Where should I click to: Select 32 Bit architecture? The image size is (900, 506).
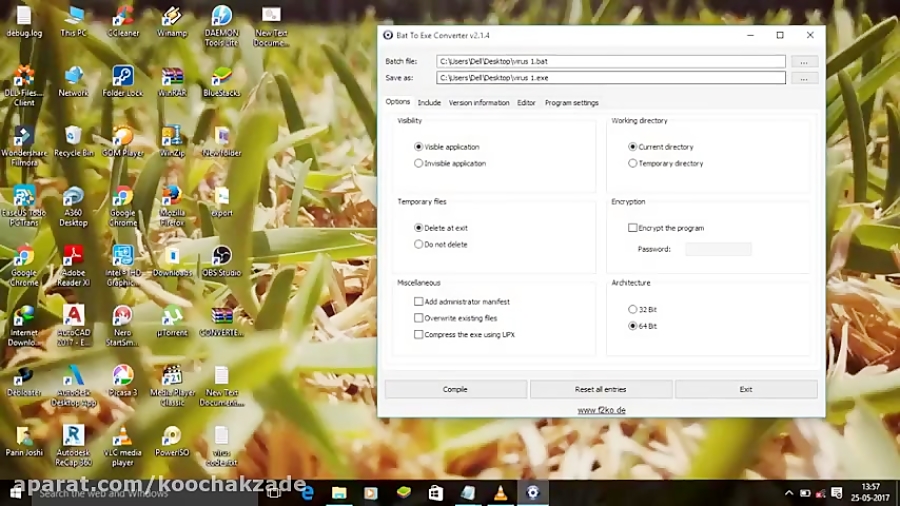pos(642,309)
